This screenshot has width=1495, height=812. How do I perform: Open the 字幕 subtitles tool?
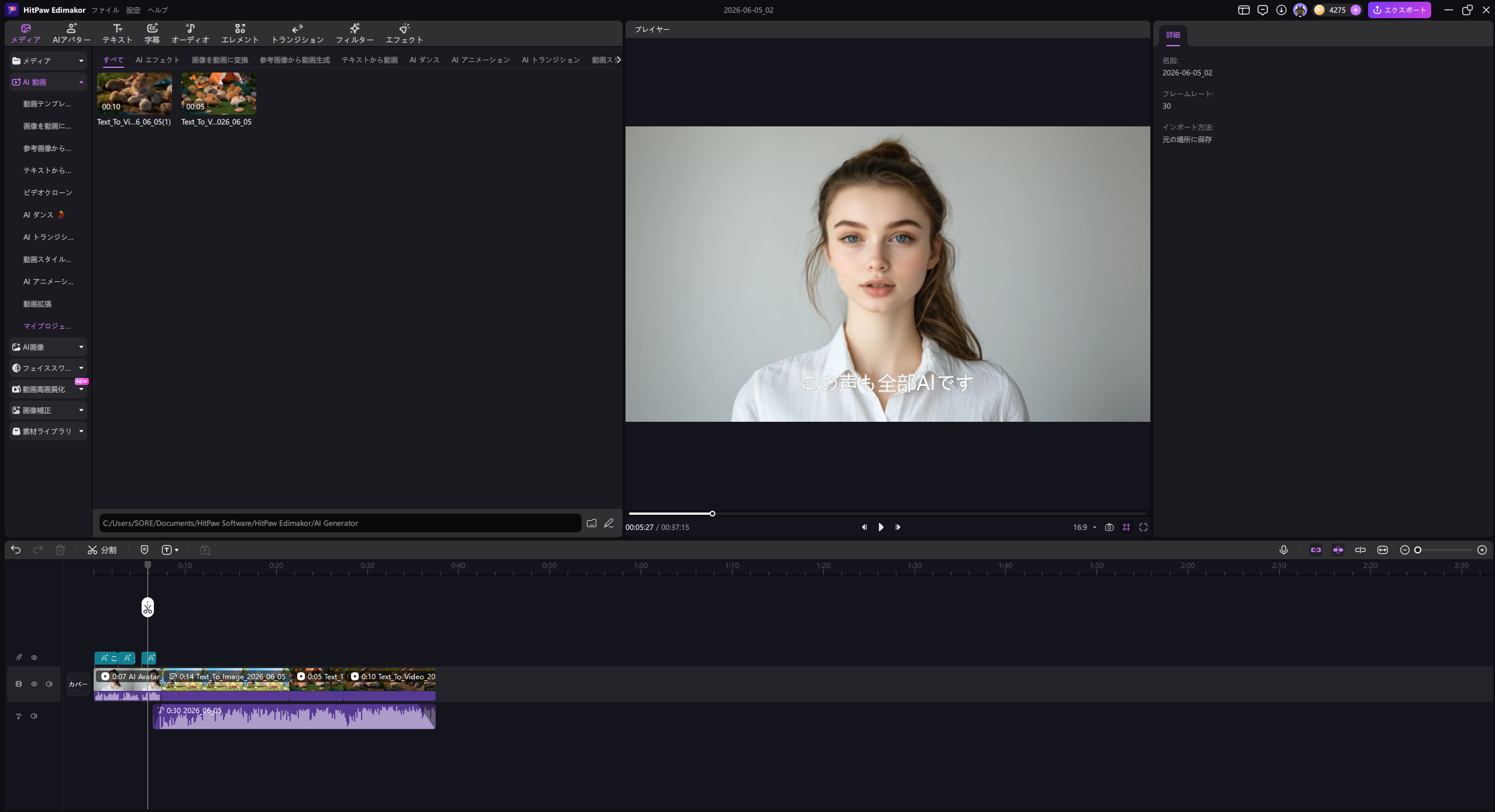(x=152, y=33)
